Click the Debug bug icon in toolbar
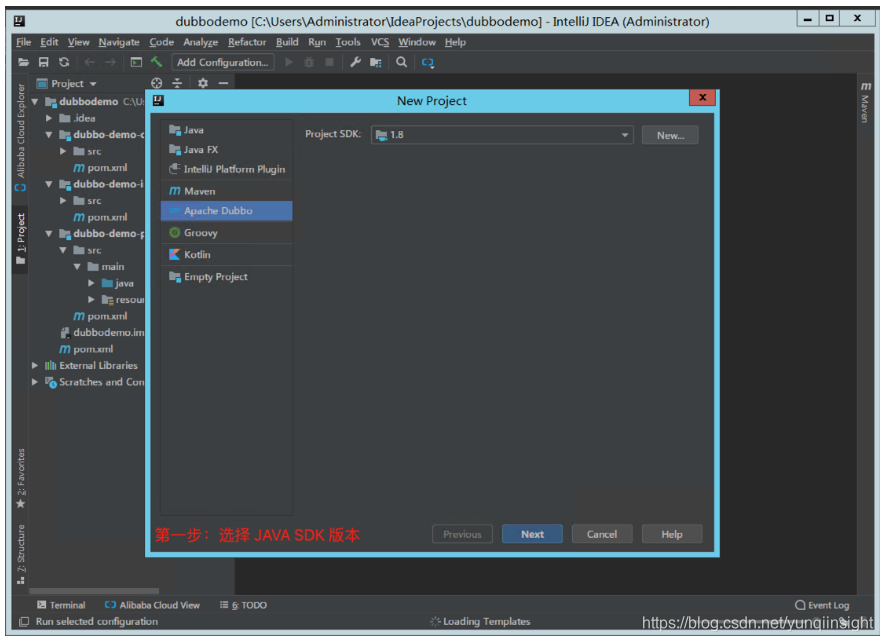The width and height of the screenshot is (884, 642). pos(309,62)
